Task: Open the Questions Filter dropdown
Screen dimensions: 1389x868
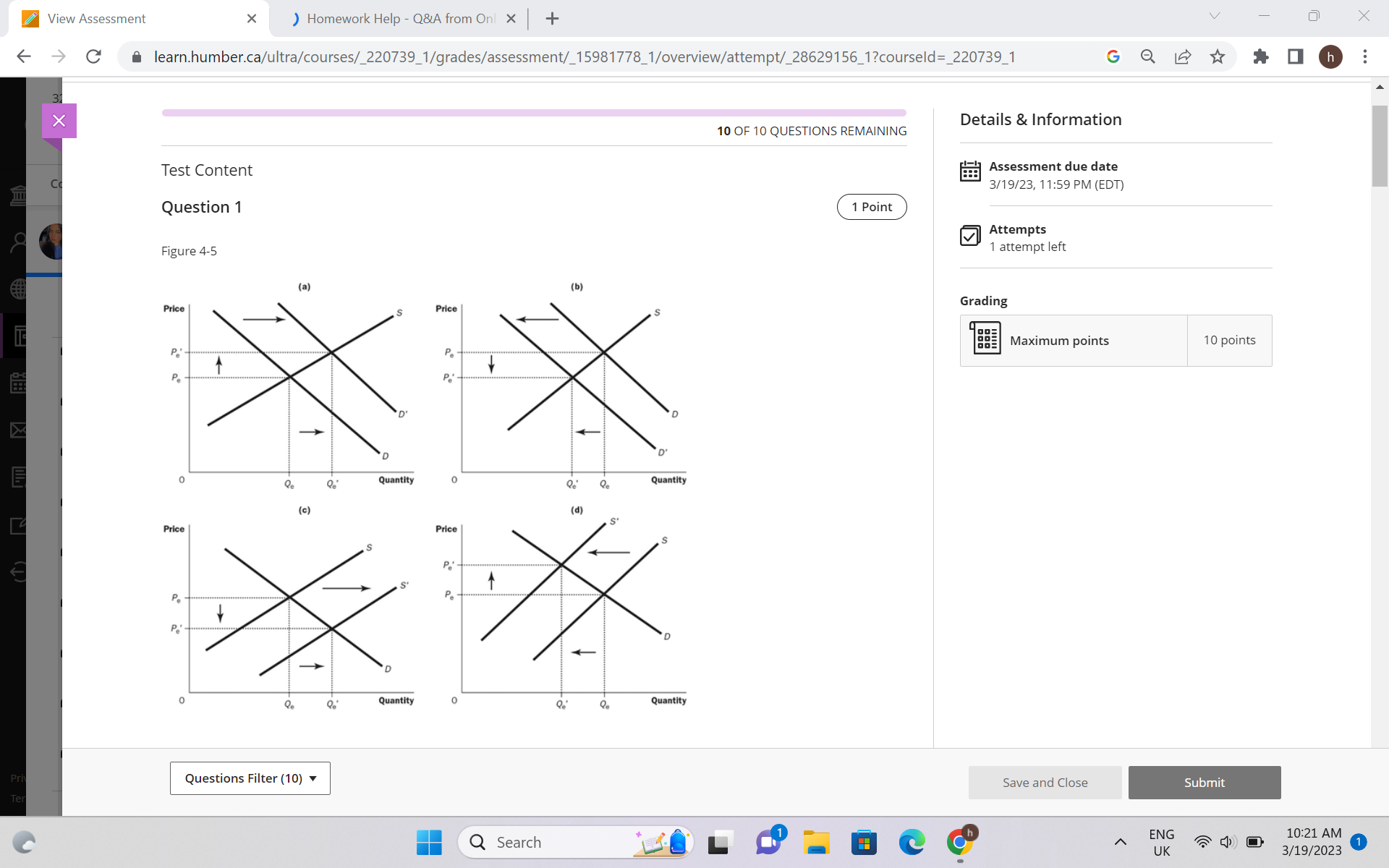Action: pos(249,778)
